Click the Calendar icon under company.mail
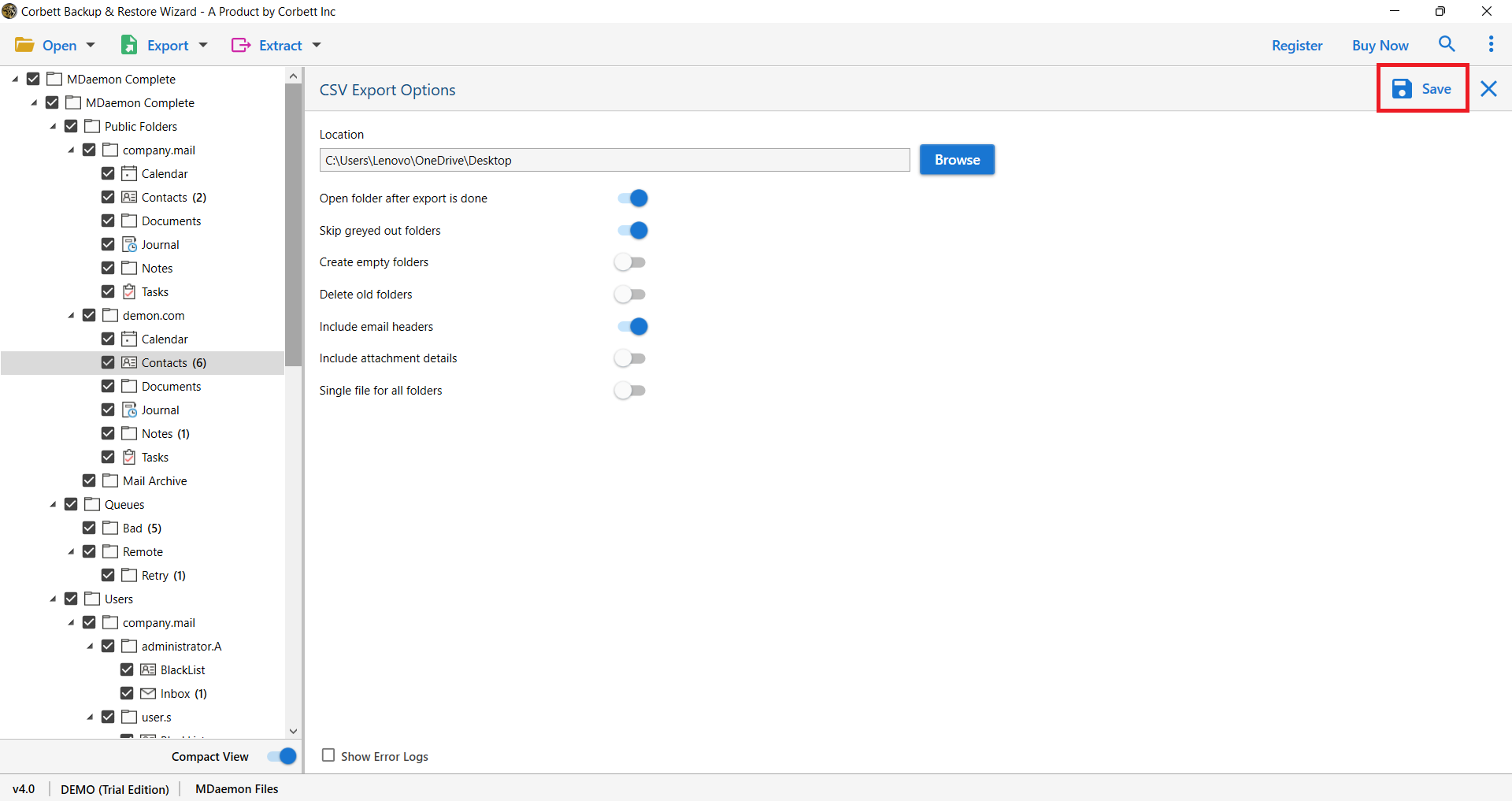 point(130,173)
